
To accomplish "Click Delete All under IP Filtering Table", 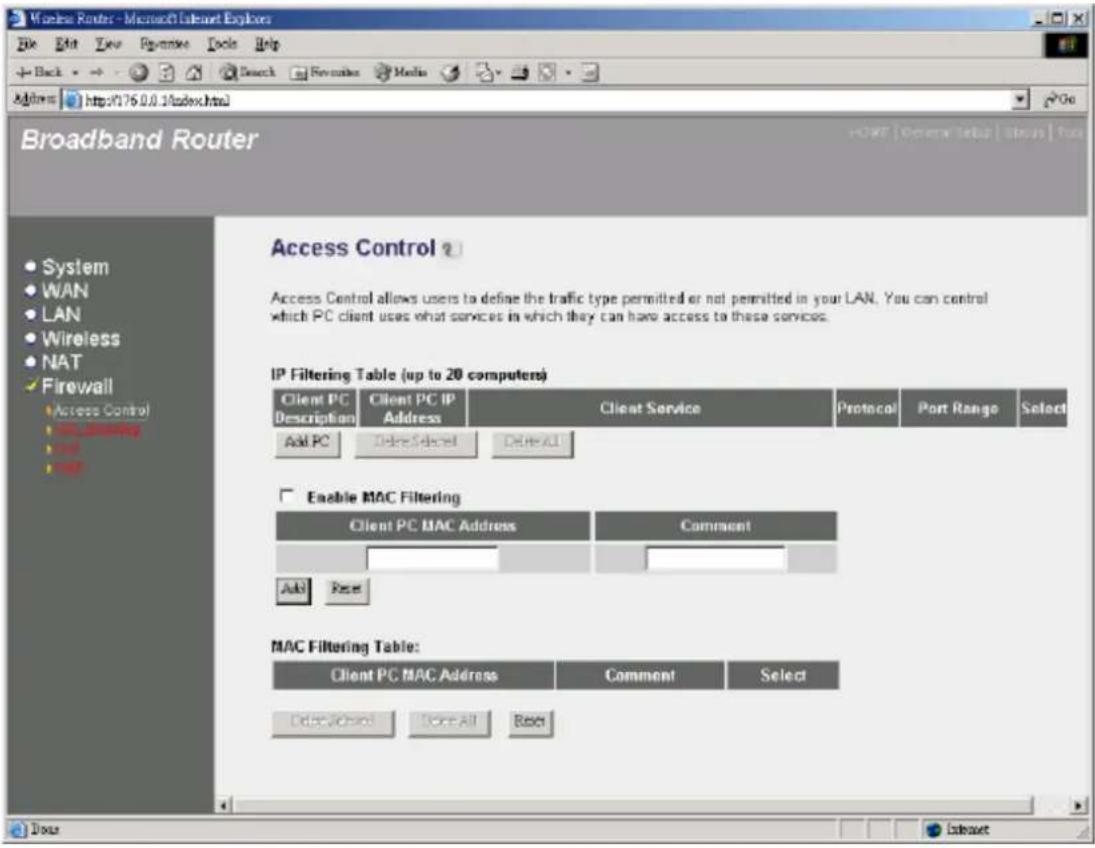I will click(x=532, y=443).
